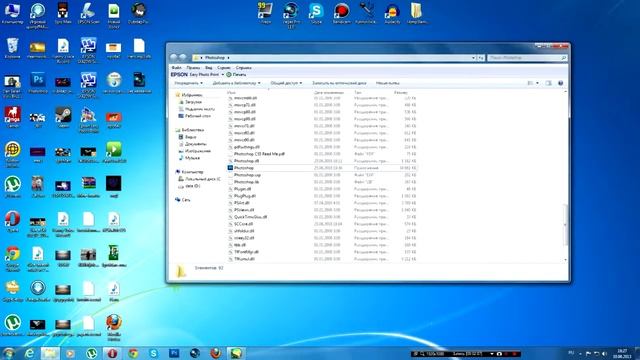Open uTorrent from the taskbar
The height and width of the screenshot is (360, 640).
pyautogui.click(x=91, y=353)
